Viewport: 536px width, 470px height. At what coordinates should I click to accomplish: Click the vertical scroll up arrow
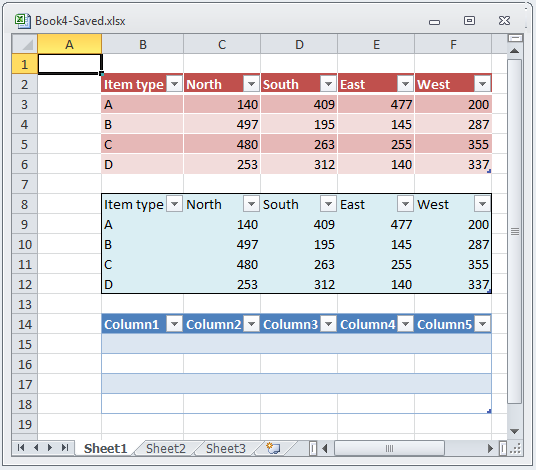[x=514, y=51]
